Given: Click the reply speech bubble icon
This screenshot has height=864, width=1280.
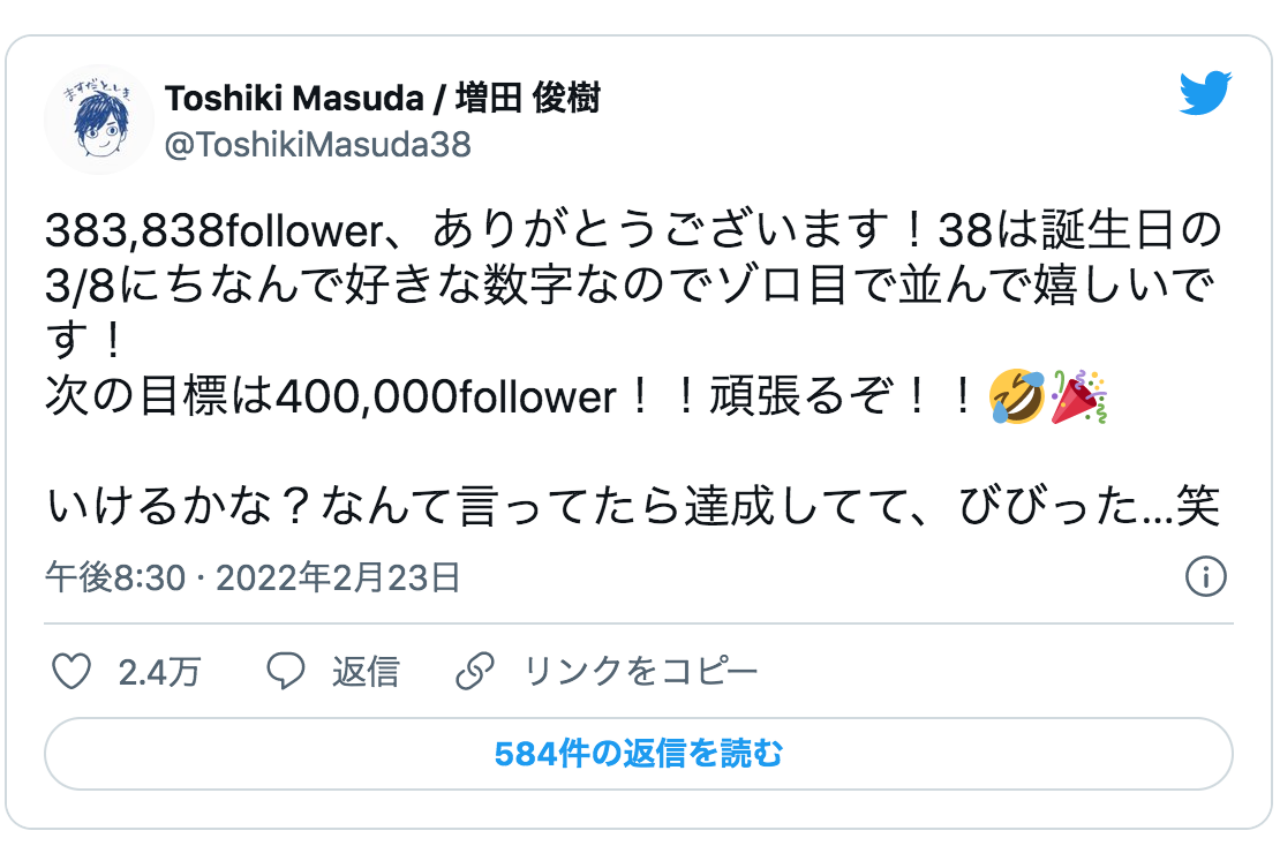Looking at the screenshot, I should click(x=285, y=672).
